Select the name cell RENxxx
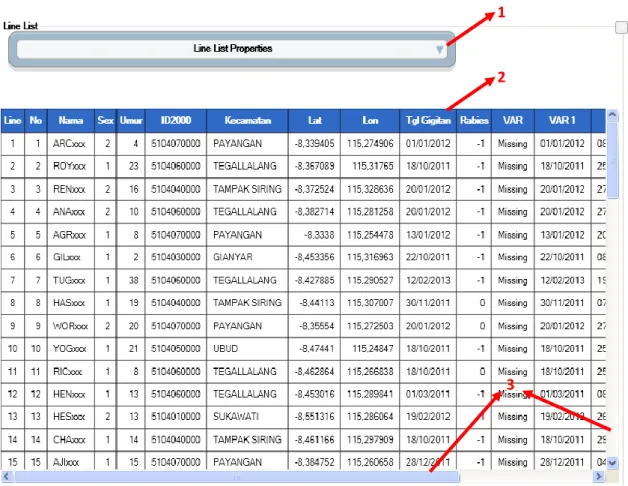Image resolution: width=628 pixels, height=486 pixels. click(71, 189)
